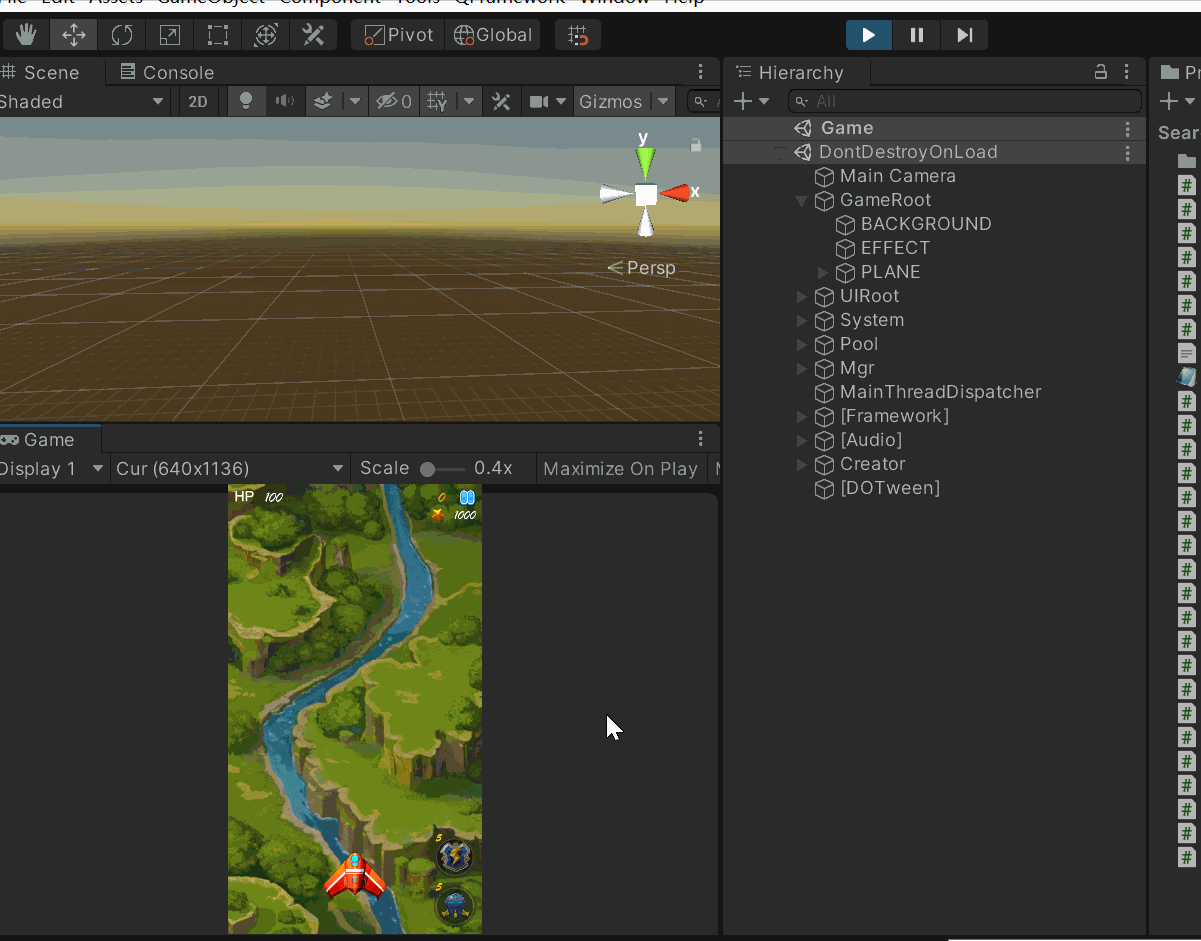Image resolution: width=1201 pixels, height=941 pixels.
Task: Toggle 2D scene view mode
Action: tap(199, 101)
